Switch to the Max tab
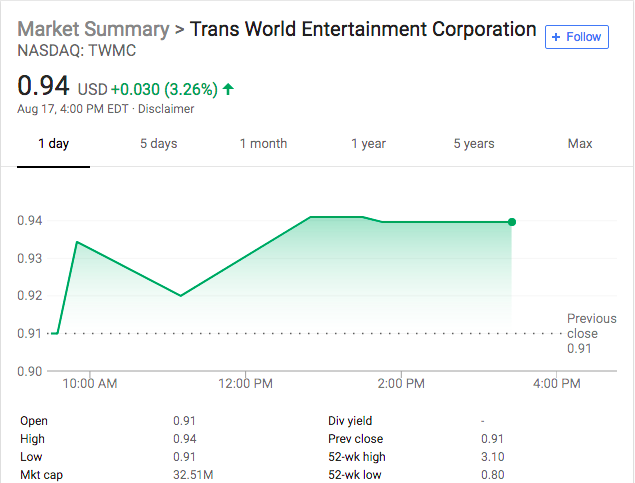Image resolution: width=635 pixels, height=483 pixels. 580,144
